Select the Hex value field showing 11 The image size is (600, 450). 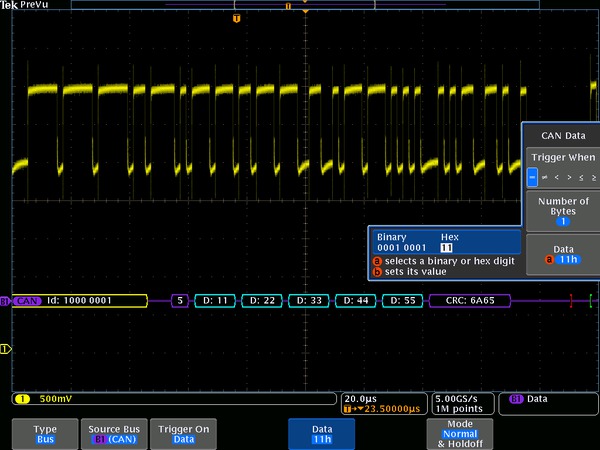(x=447, y=247)
